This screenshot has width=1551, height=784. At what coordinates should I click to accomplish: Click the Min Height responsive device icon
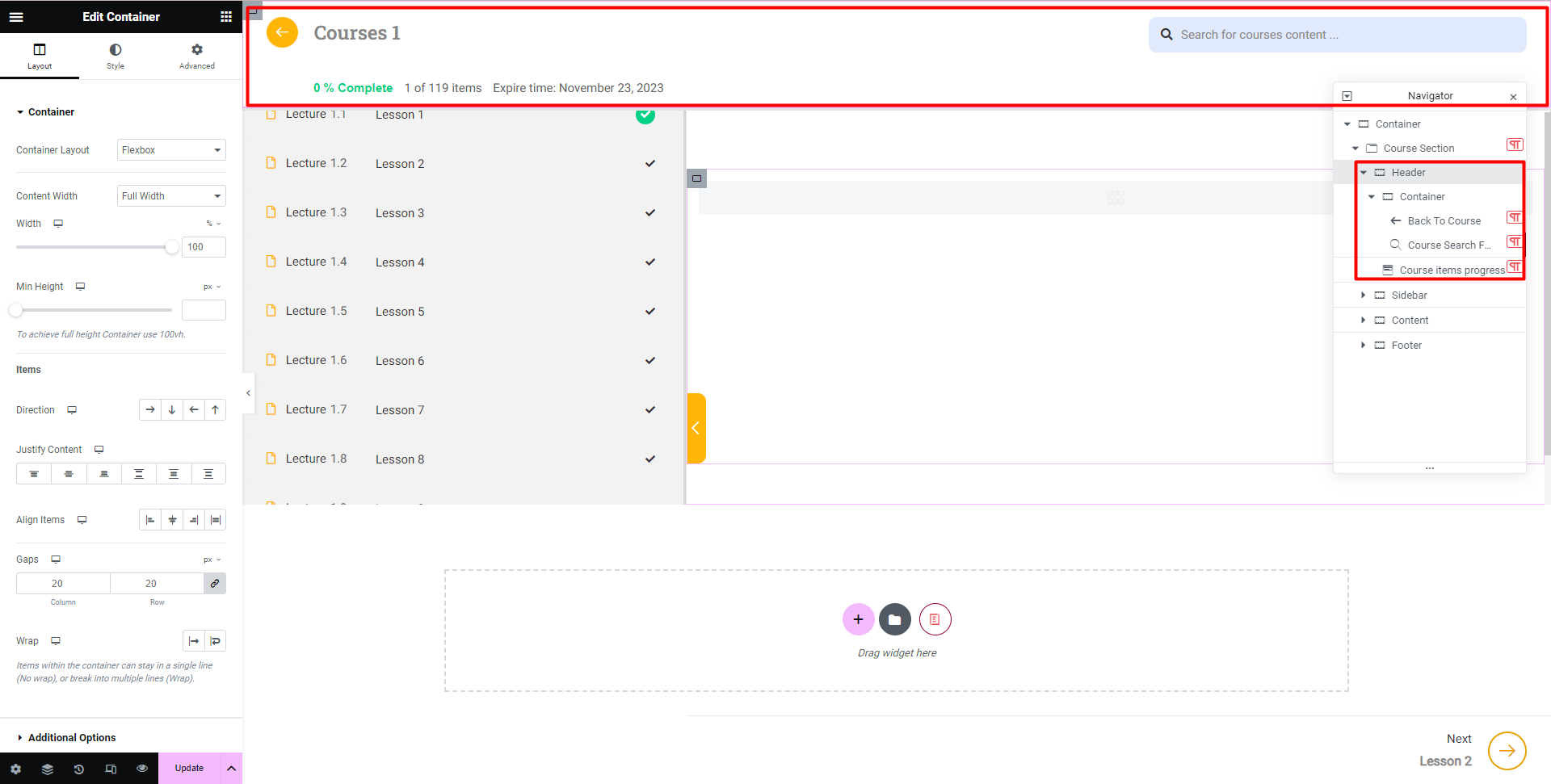(80, 287)
